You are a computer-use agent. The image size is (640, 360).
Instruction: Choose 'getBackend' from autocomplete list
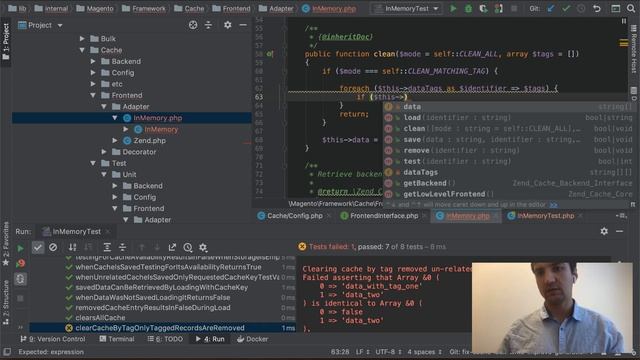point(507,183)
